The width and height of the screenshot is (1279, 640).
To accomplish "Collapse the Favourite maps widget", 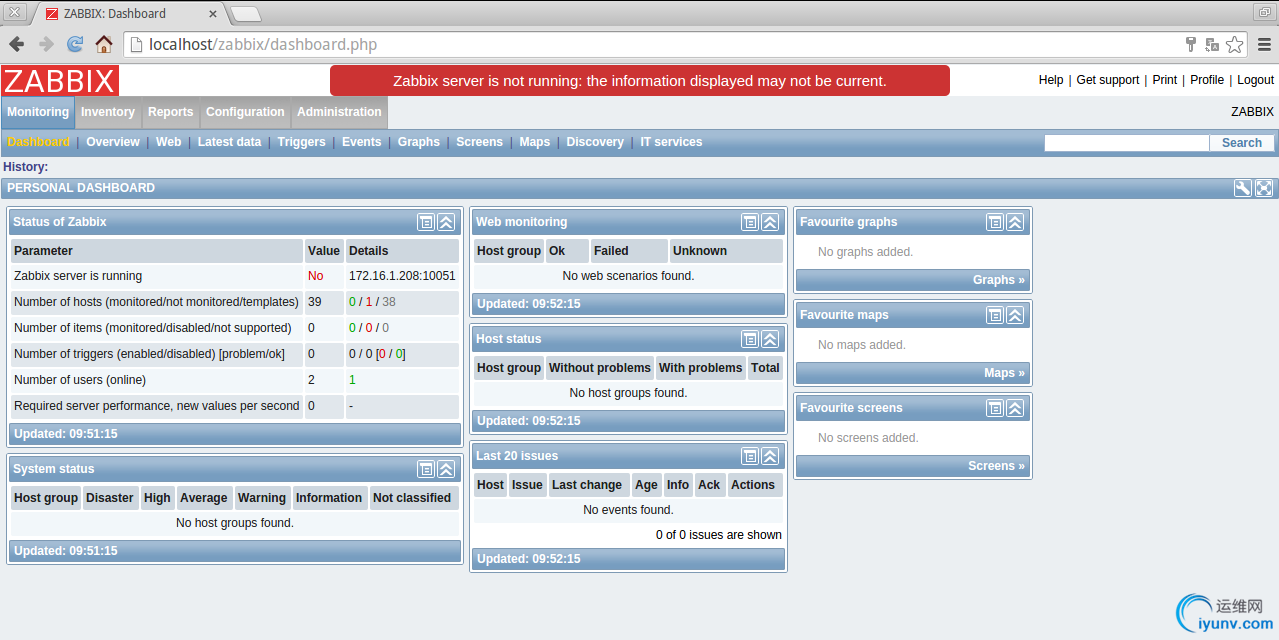I will click(1015, 315).
